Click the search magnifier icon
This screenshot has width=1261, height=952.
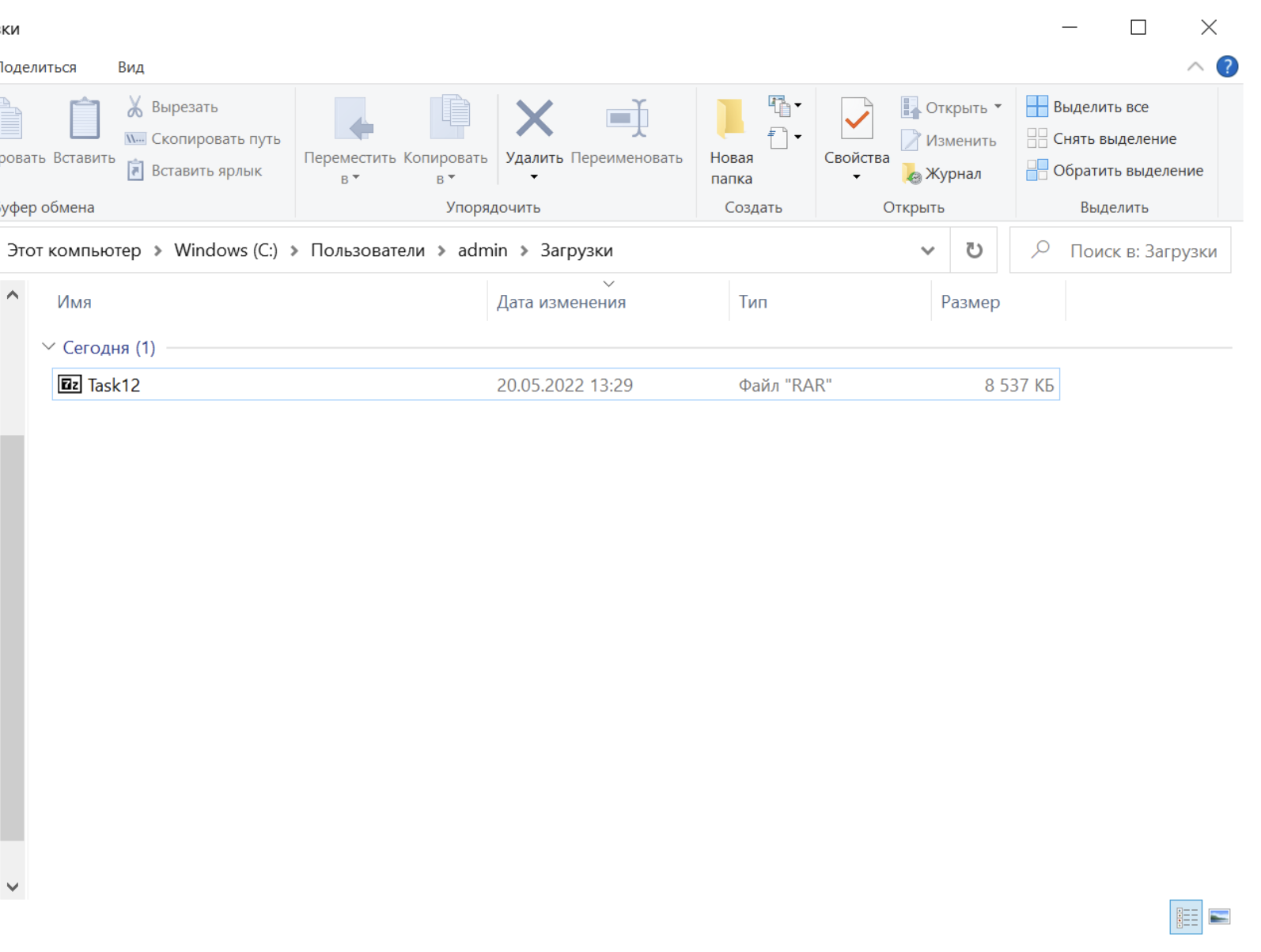click(x=1041, y=250)
